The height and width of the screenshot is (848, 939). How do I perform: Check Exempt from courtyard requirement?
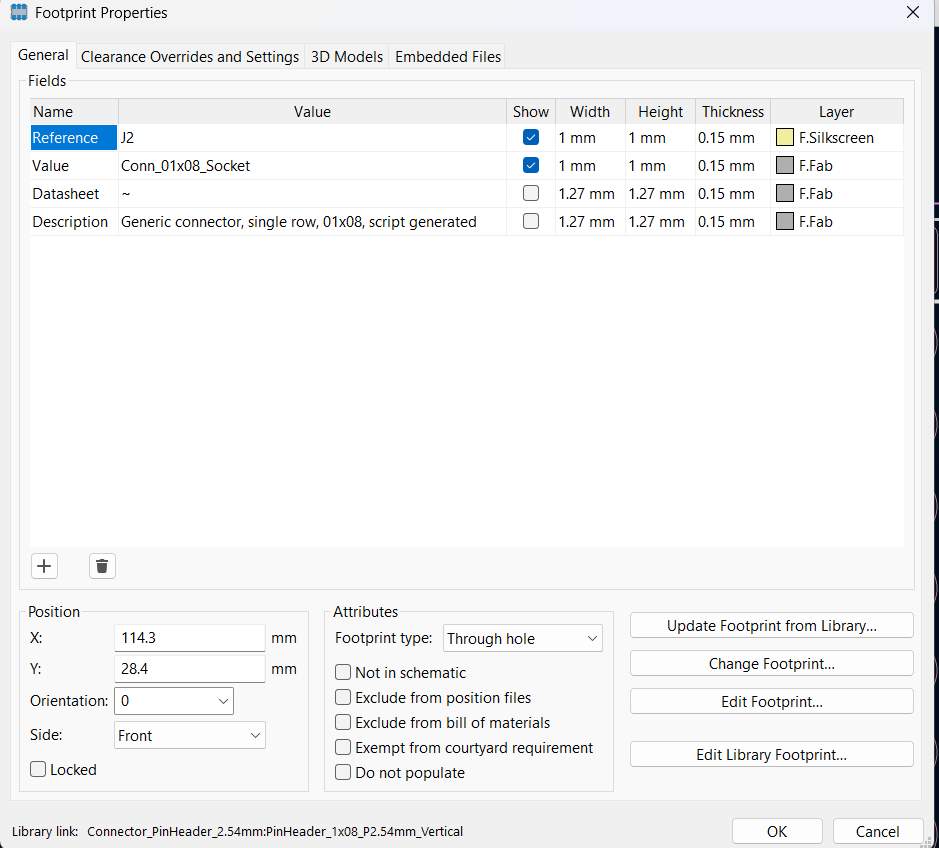(343, 747)
